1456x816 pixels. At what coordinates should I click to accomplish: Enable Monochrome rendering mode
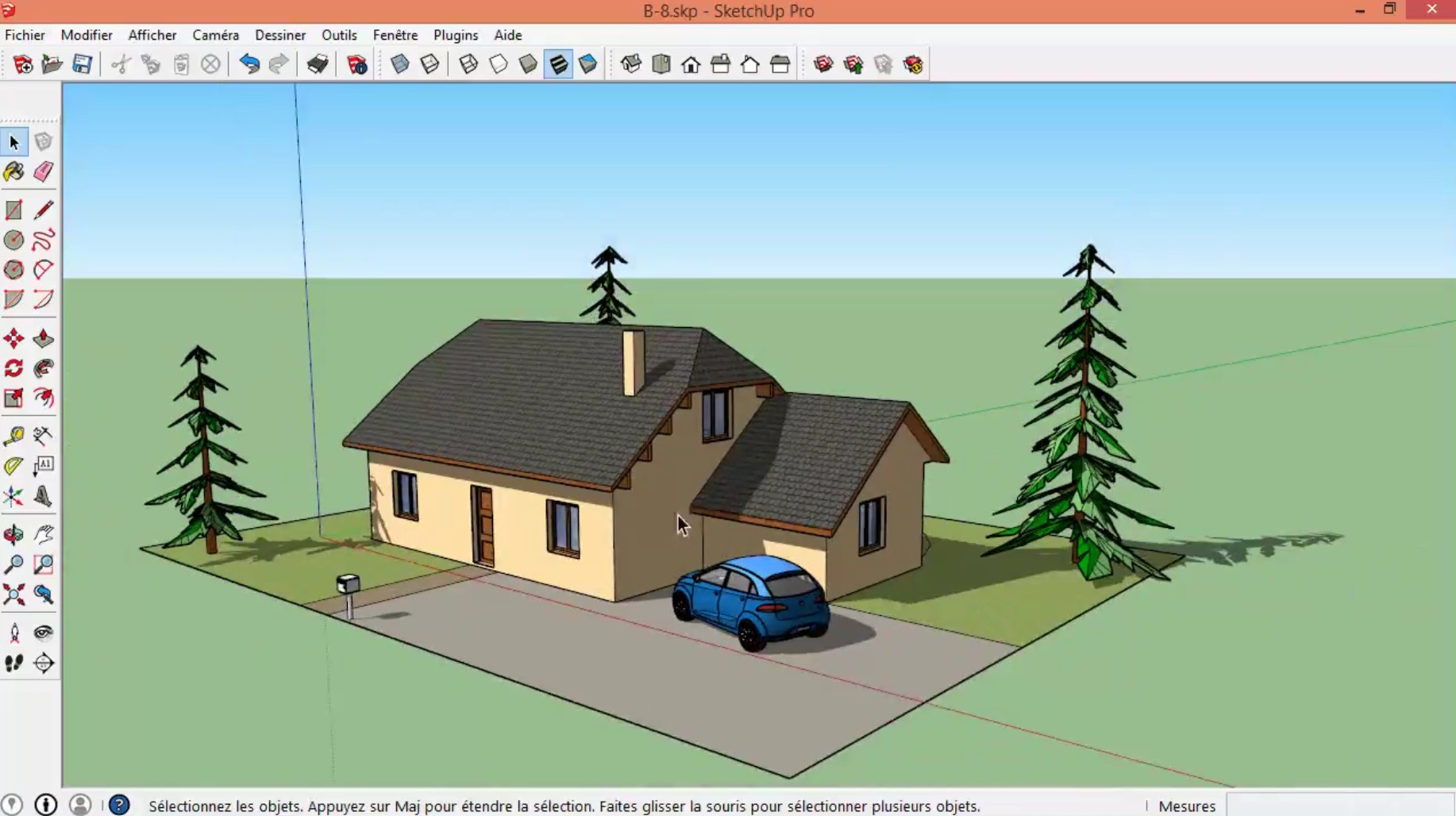(588, 64)
